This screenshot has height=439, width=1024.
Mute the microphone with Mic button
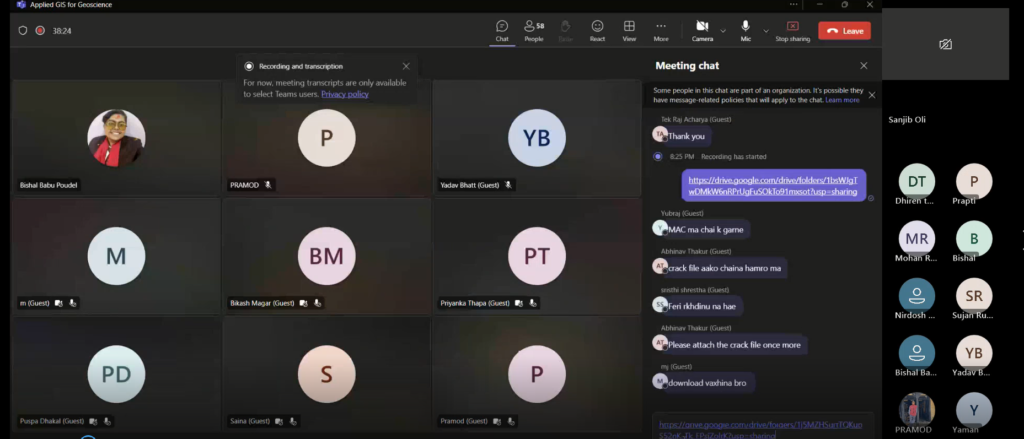(x=745, y=29)
